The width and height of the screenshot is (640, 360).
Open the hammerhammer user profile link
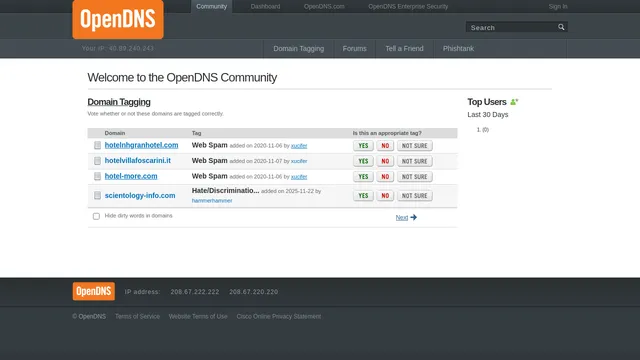pyautogui.click(x=212, y=201)
